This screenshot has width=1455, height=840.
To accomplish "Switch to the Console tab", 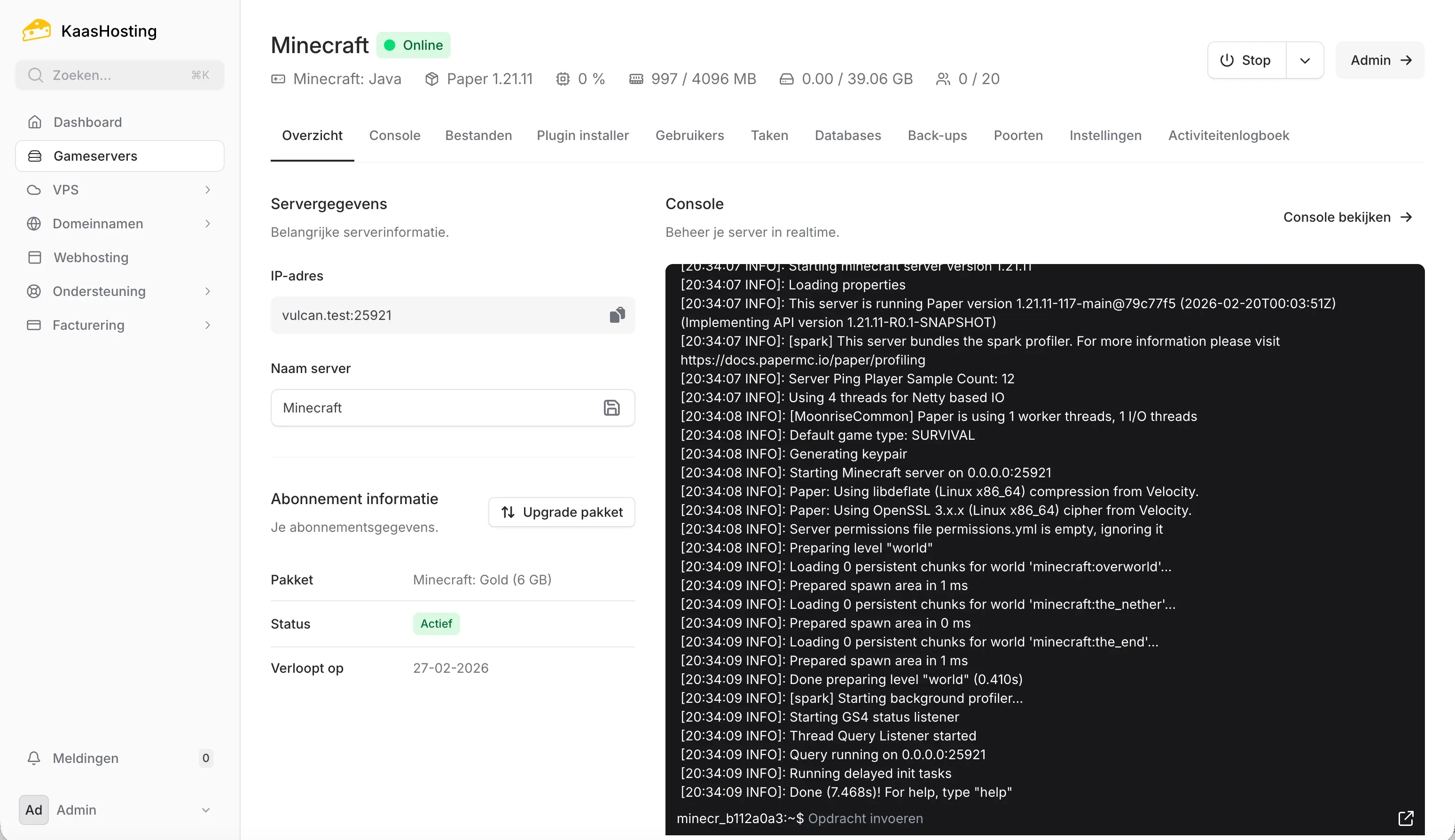I will pos(395,135).
